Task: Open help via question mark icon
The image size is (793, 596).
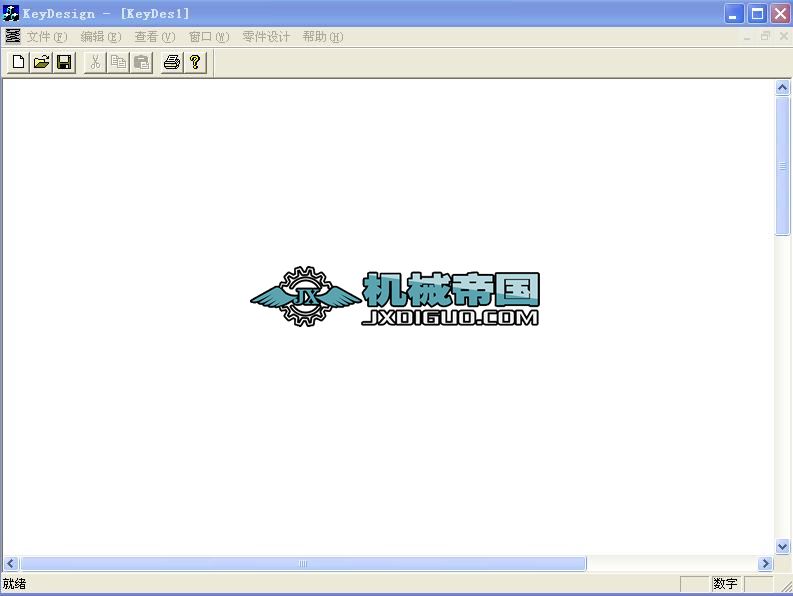Action: coord(195,62)
